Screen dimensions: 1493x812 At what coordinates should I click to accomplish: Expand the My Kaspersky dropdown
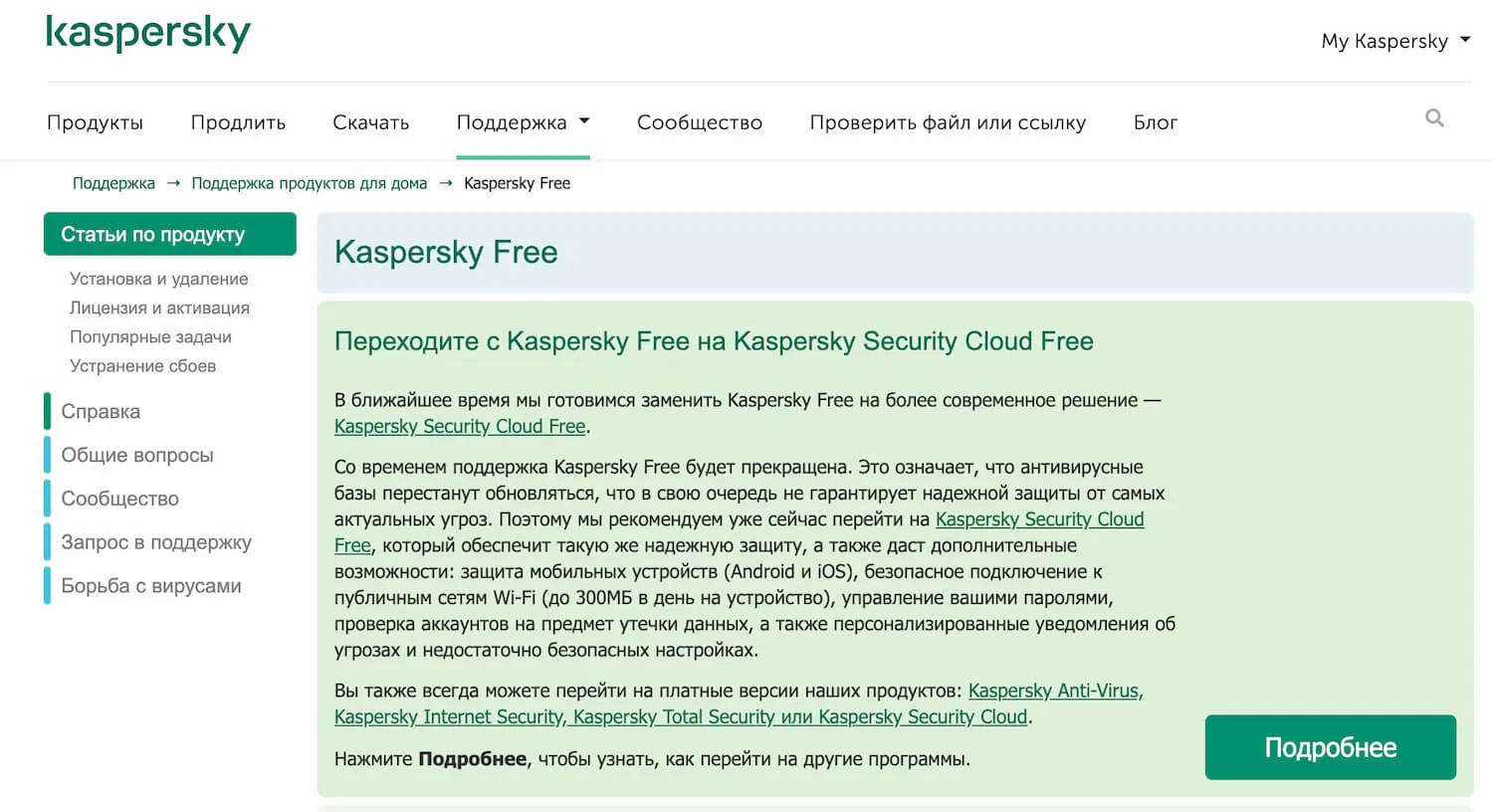pos(1394,41)
